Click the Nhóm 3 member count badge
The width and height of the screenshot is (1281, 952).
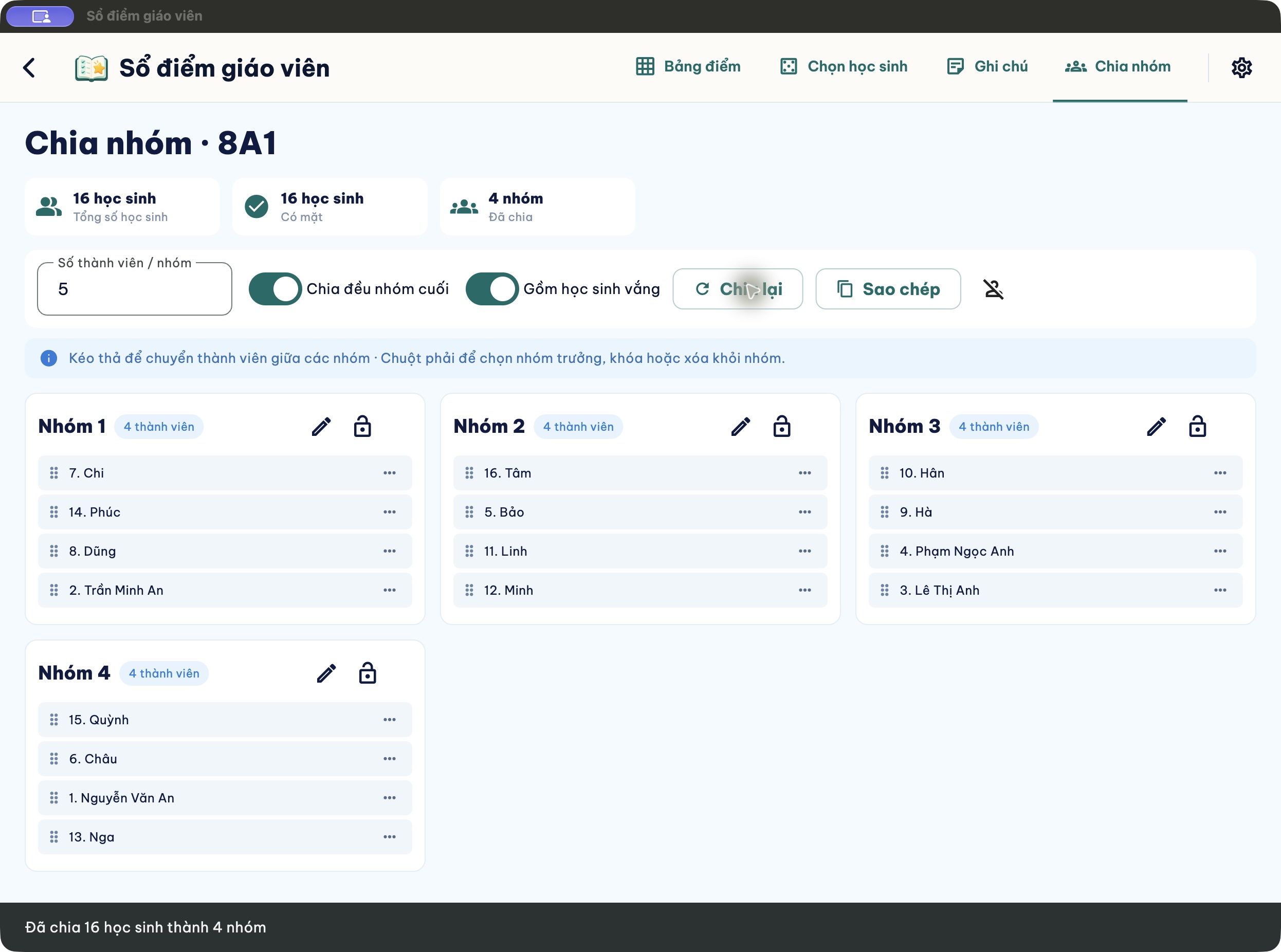(x=994, y=427)
